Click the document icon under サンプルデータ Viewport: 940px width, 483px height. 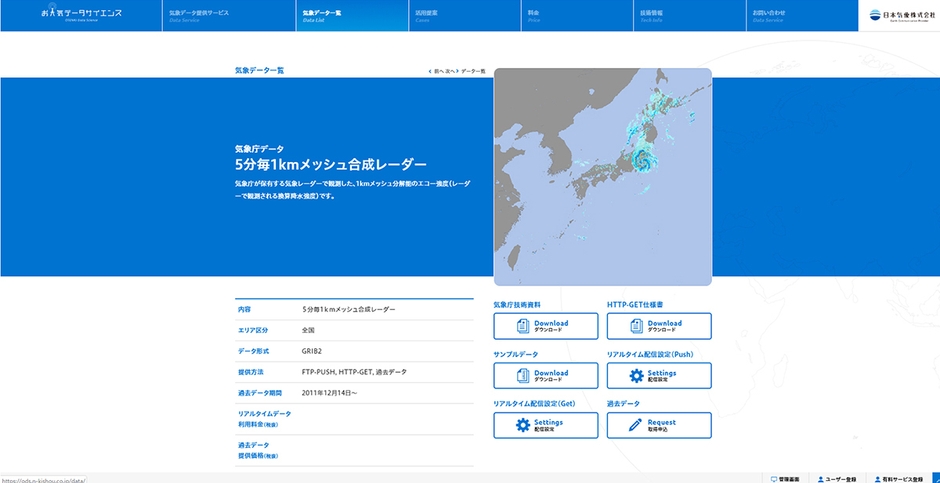[x=522, y=376]
